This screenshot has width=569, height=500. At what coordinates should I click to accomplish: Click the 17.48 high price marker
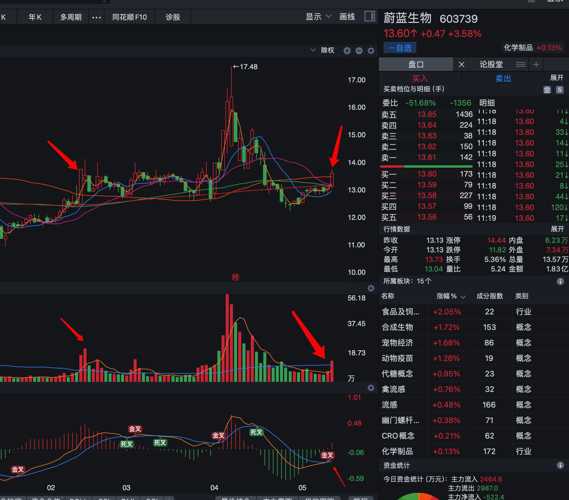[x=245, y=67]
